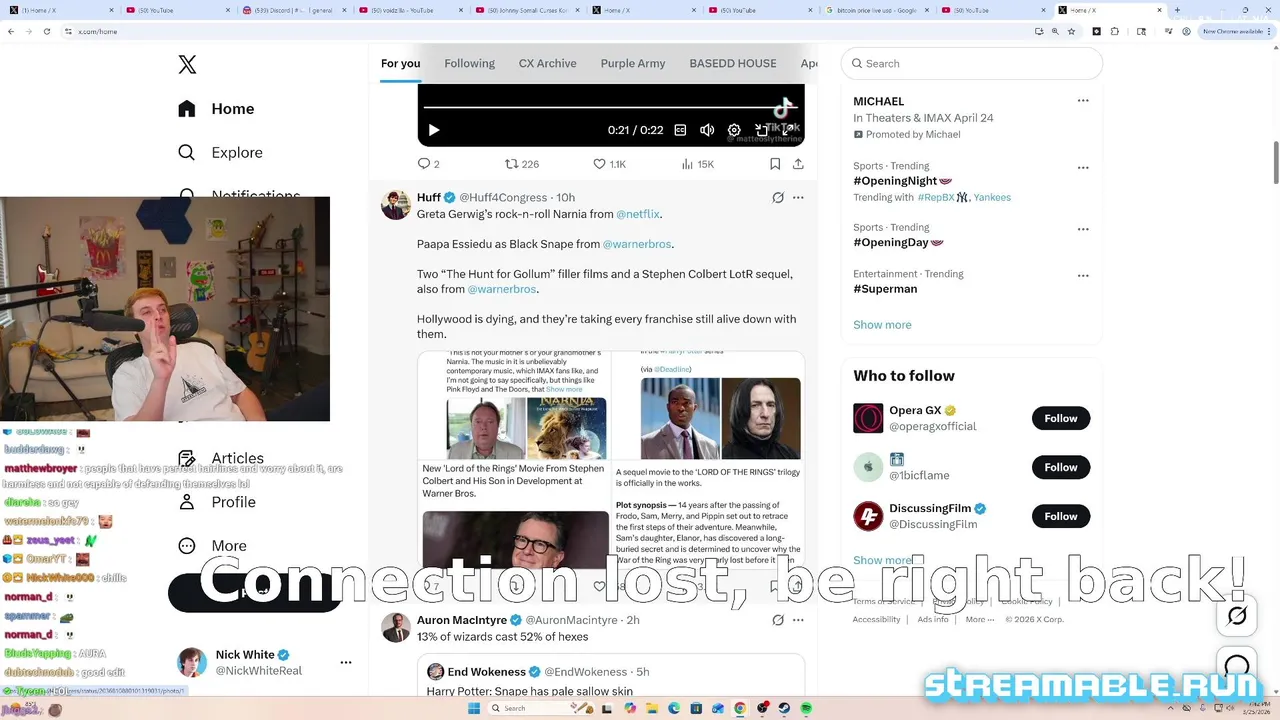1280x720 pixels.
Task: Open options for #Superman trend
Action: click(x=1083, y=276)
